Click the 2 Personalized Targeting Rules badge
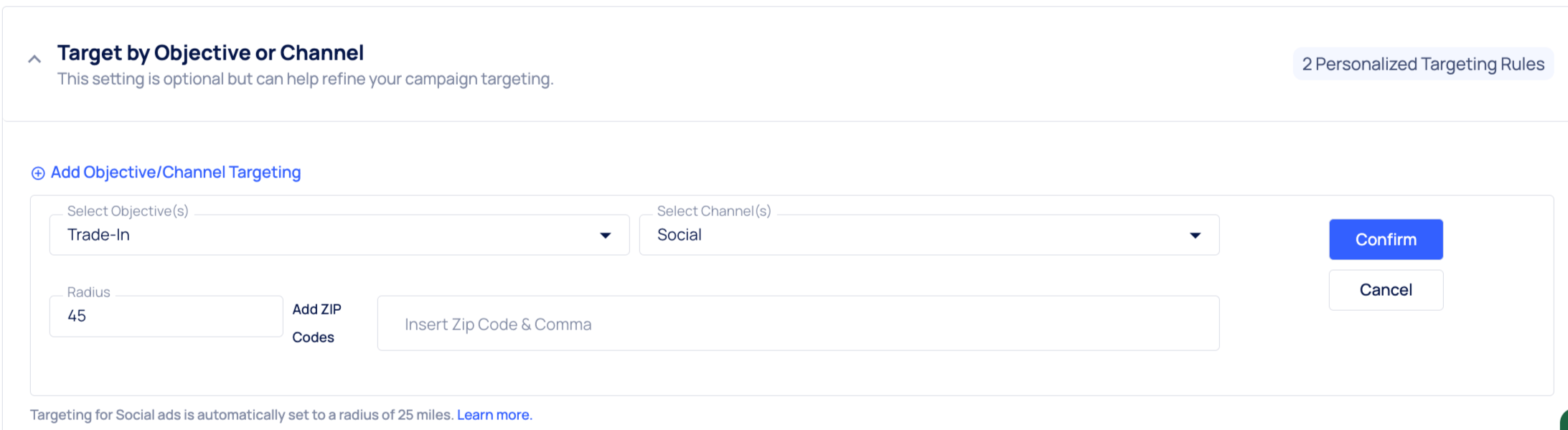 tap(1422, 64)
